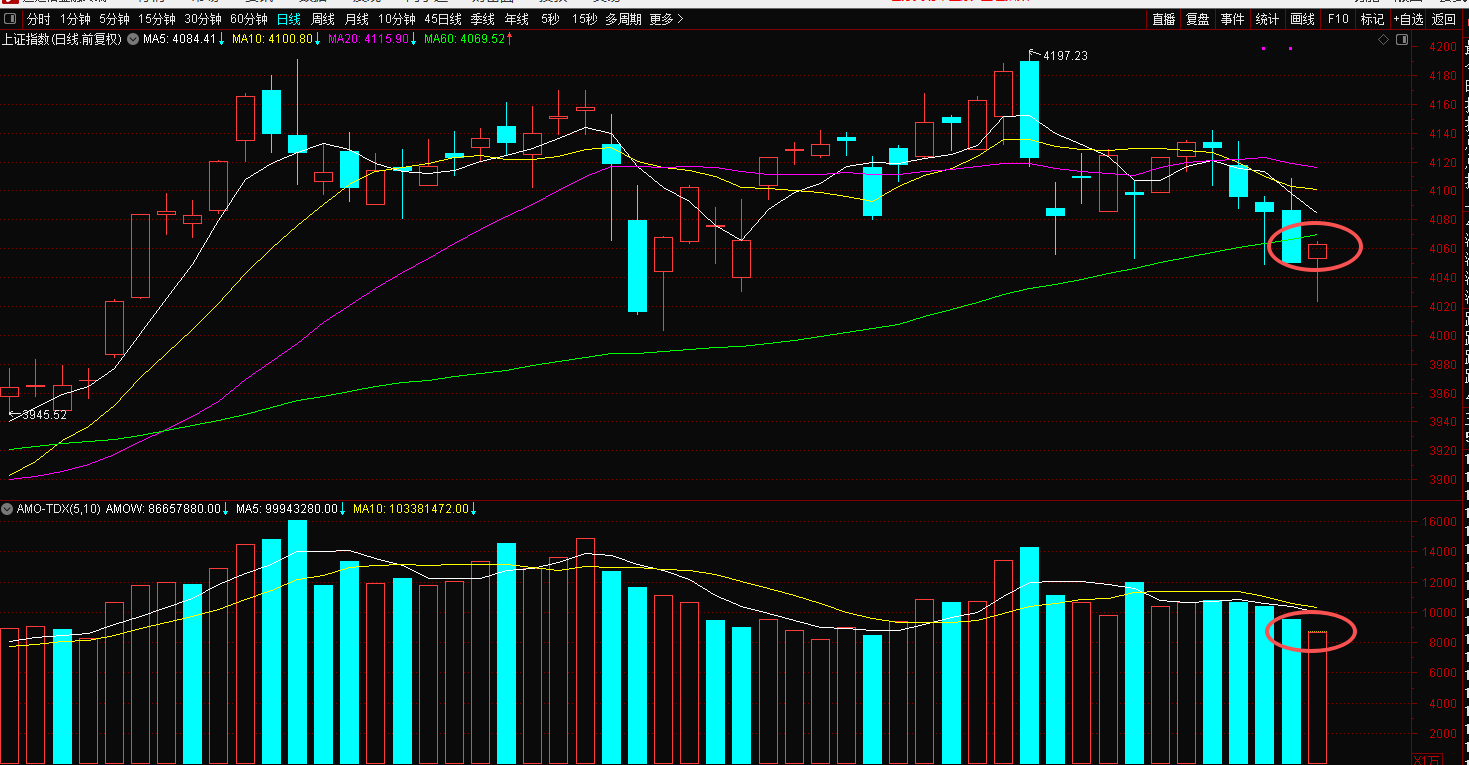
Task: Click the flag marker at 4197.23 high
Action: 1034,53
